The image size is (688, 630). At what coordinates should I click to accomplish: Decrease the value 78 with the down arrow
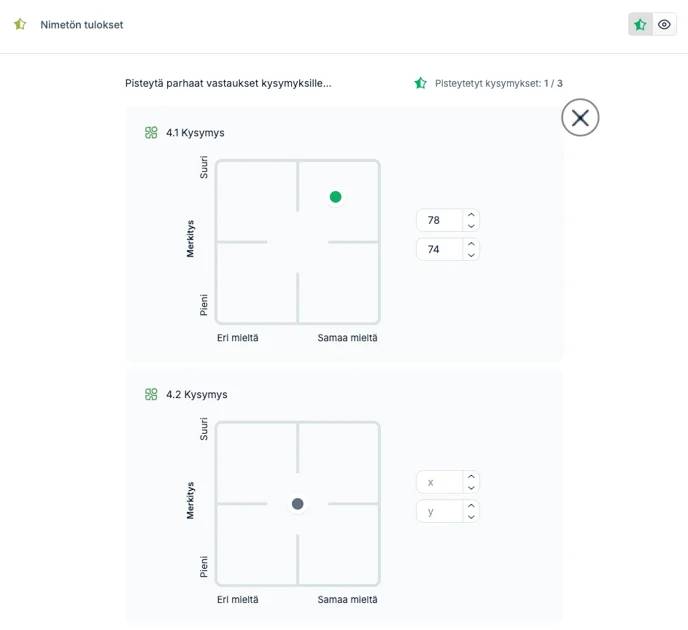471,226
